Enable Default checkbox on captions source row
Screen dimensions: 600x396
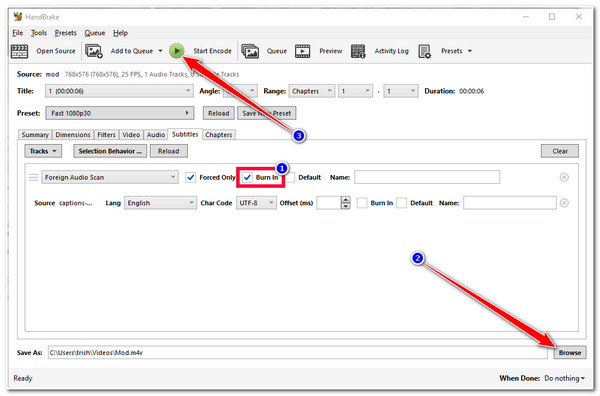401,203
